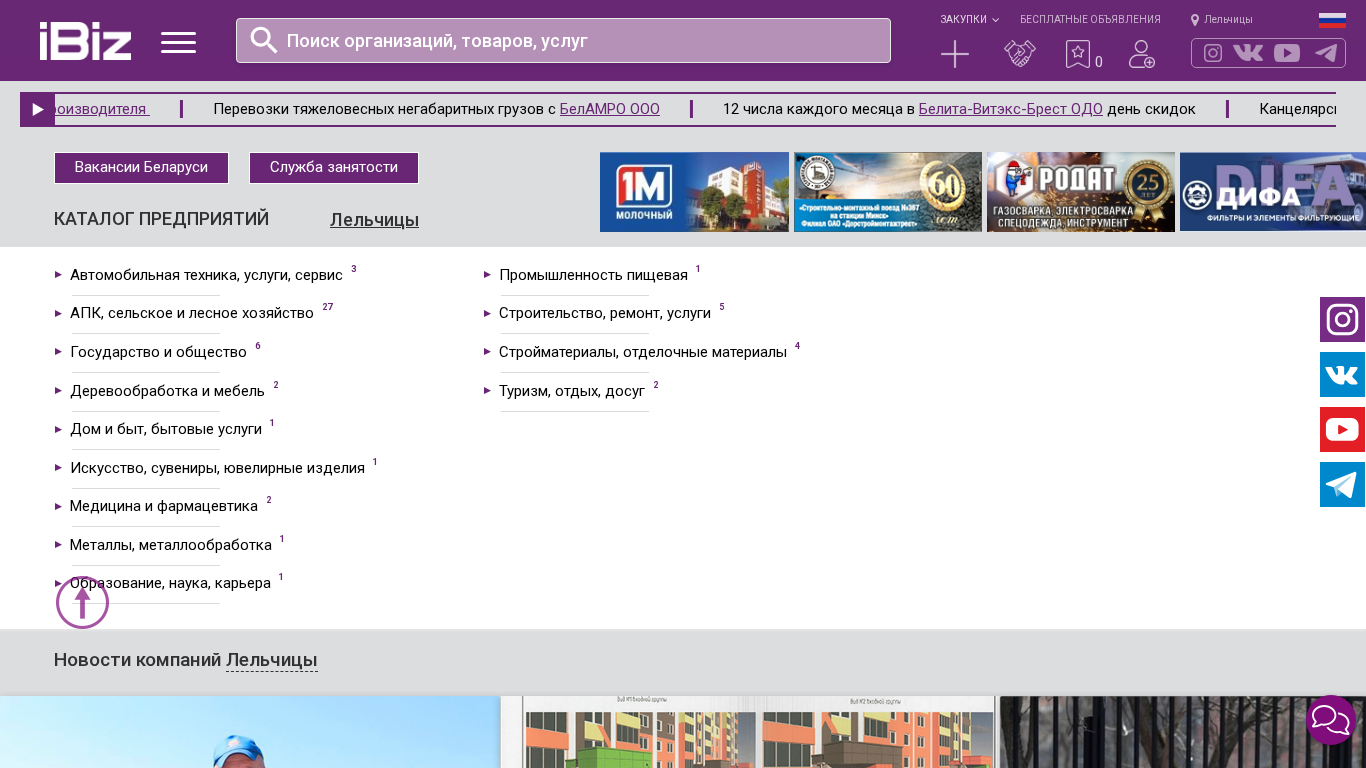Image resolution: width=1366 pixels, height=768 pixels.
Task: Open the handshake partners icon
Action: pos(1019,54)
